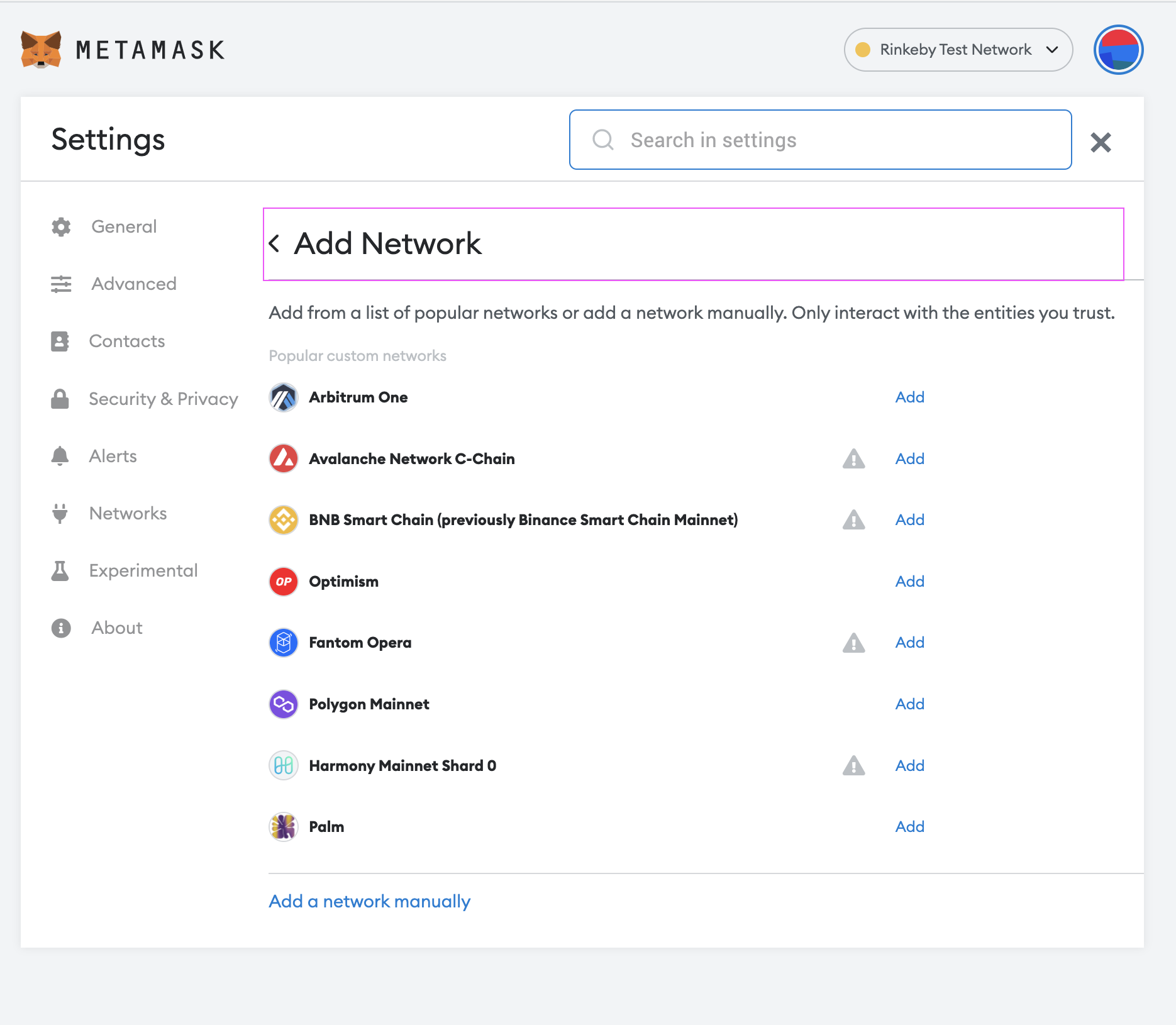The width and height of the screenshot is (1176, 1025).
Task: Open Security & Privacy tab
Action: point(164,399)
